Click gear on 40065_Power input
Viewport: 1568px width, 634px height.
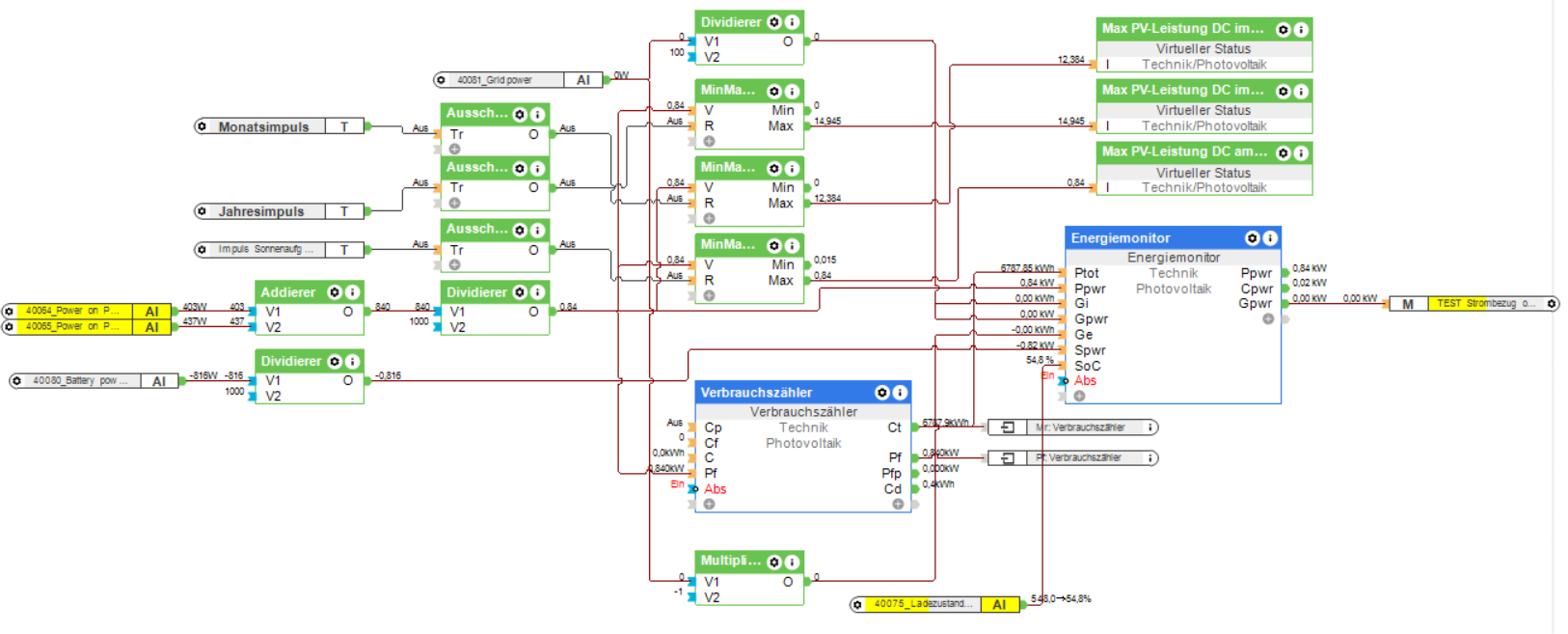point(9,327)
